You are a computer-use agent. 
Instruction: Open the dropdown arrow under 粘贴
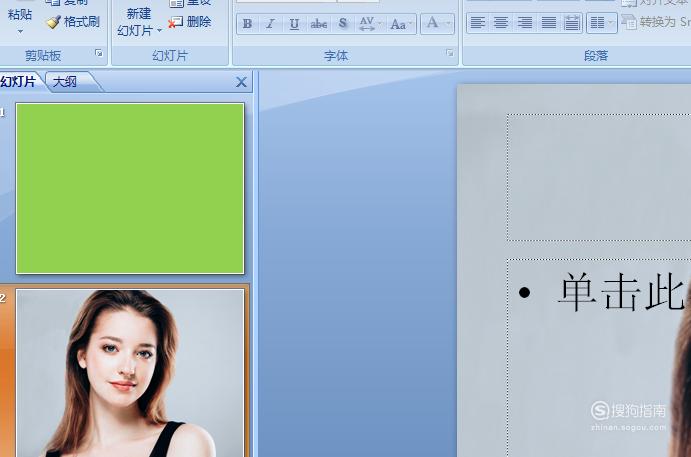(x=20, y=32)
